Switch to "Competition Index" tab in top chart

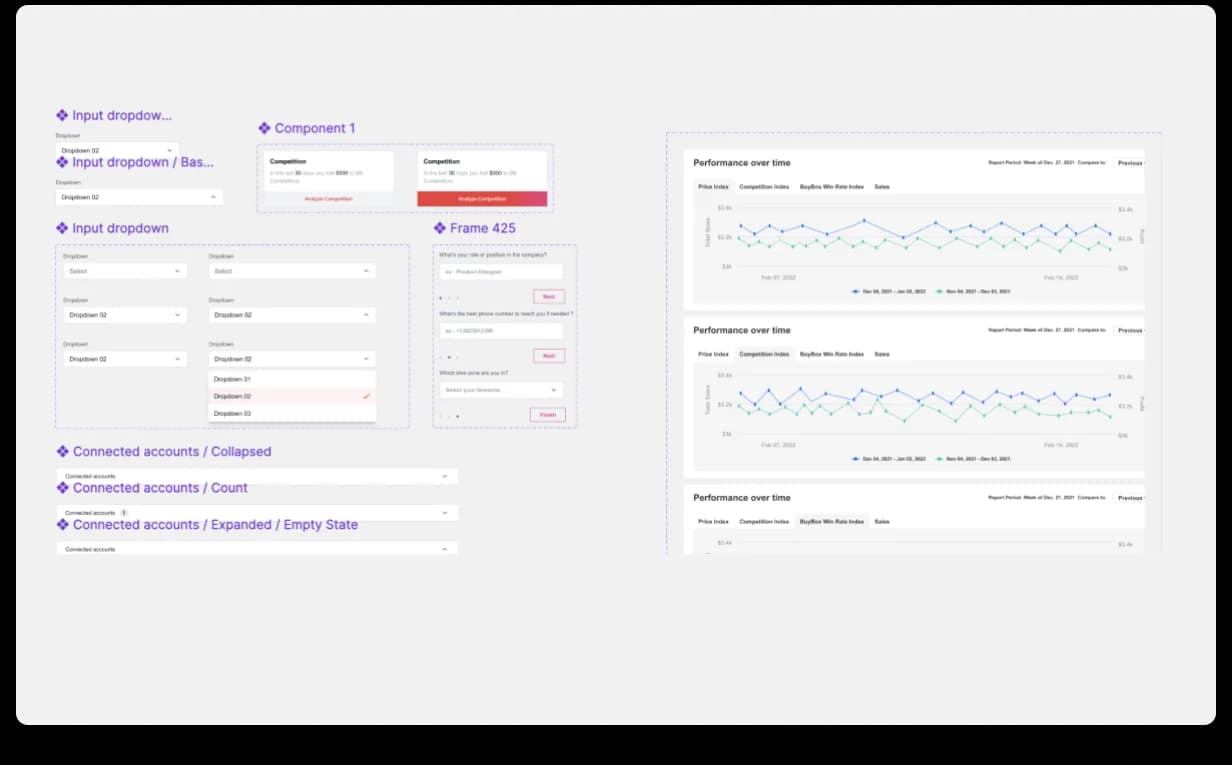764,187
